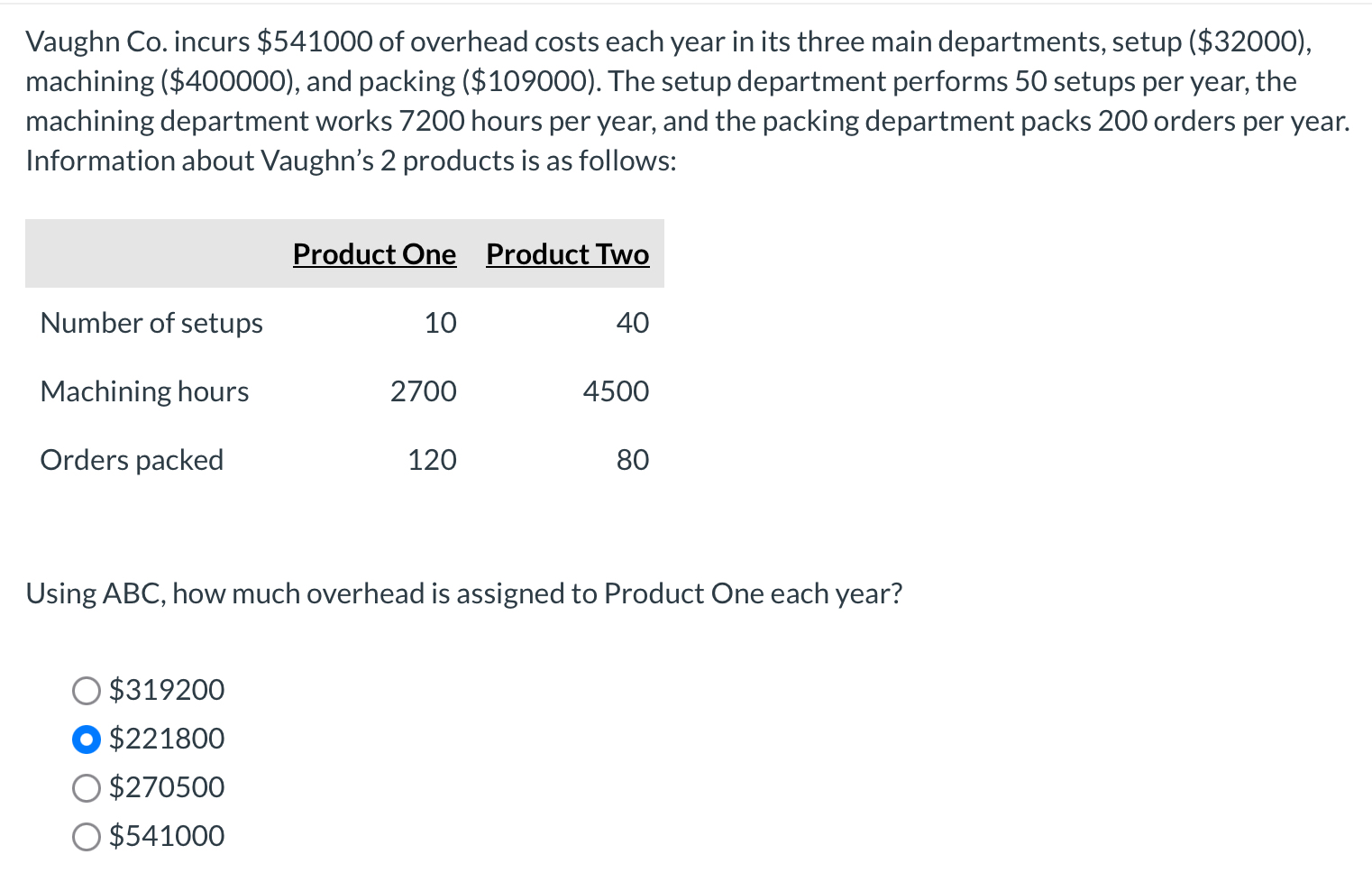The height and width of the screenshot is (873, 1372).
Task: Click the shaded table header row
Action: click(344, 253)
